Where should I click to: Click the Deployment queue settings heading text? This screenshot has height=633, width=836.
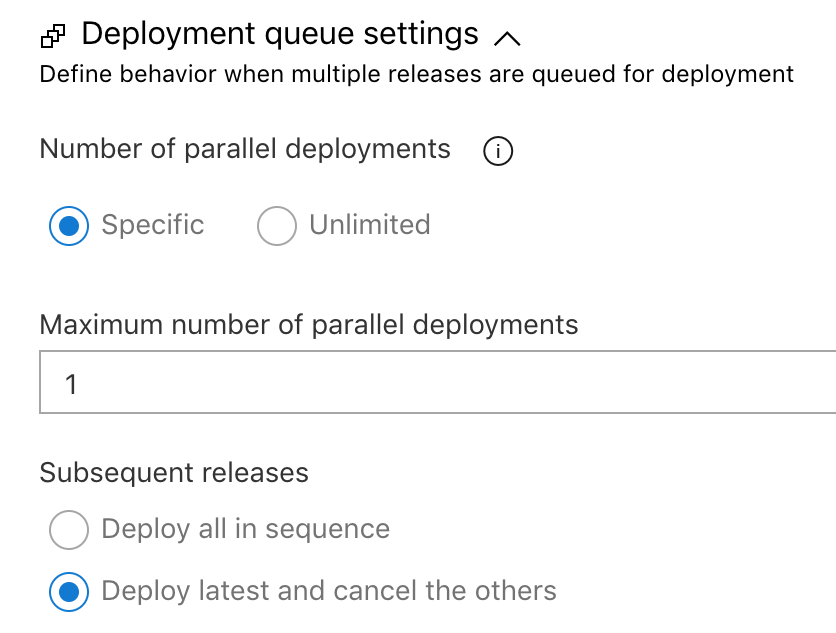pos(280,34)
